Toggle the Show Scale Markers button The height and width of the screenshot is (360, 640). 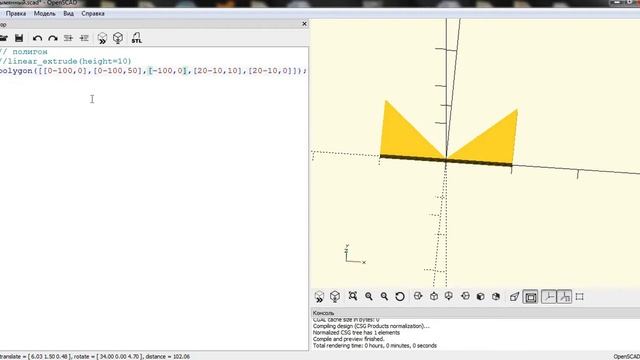pyautogui.click(x=564, y=297)
